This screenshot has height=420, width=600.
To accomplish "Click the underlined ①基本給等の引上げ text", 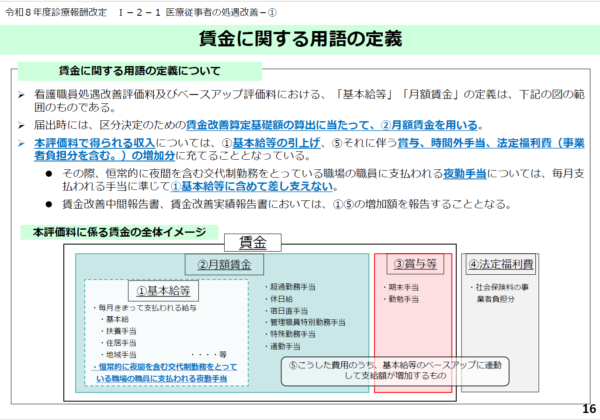I will 277,143.
